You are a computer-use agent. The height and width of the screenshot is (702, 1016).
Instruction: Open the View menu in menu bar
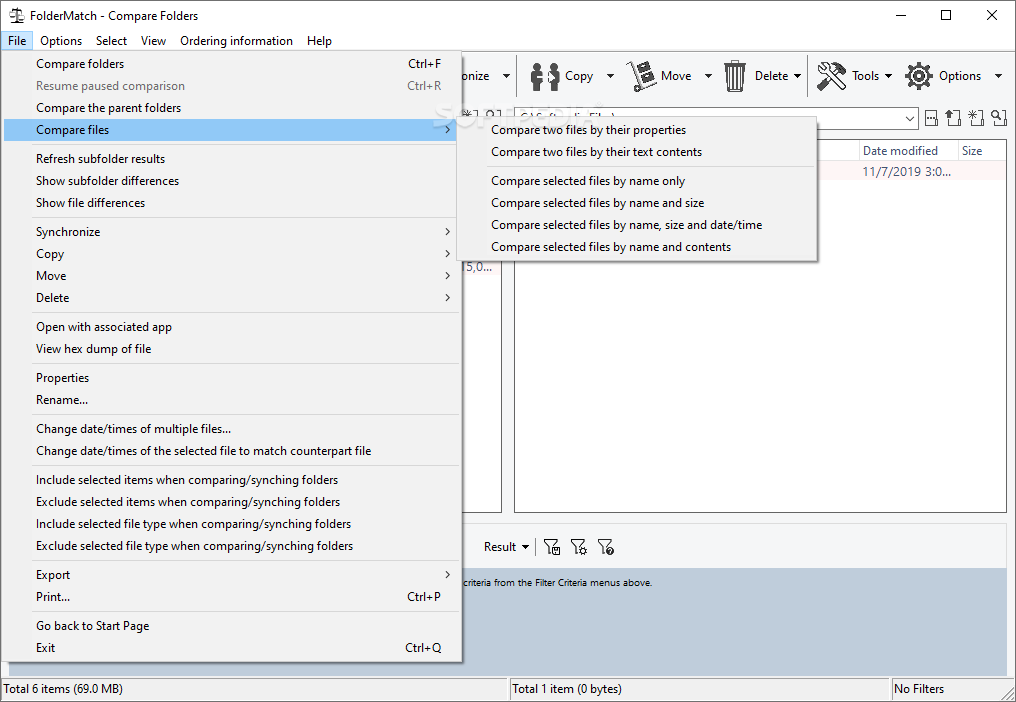point(154,41)
